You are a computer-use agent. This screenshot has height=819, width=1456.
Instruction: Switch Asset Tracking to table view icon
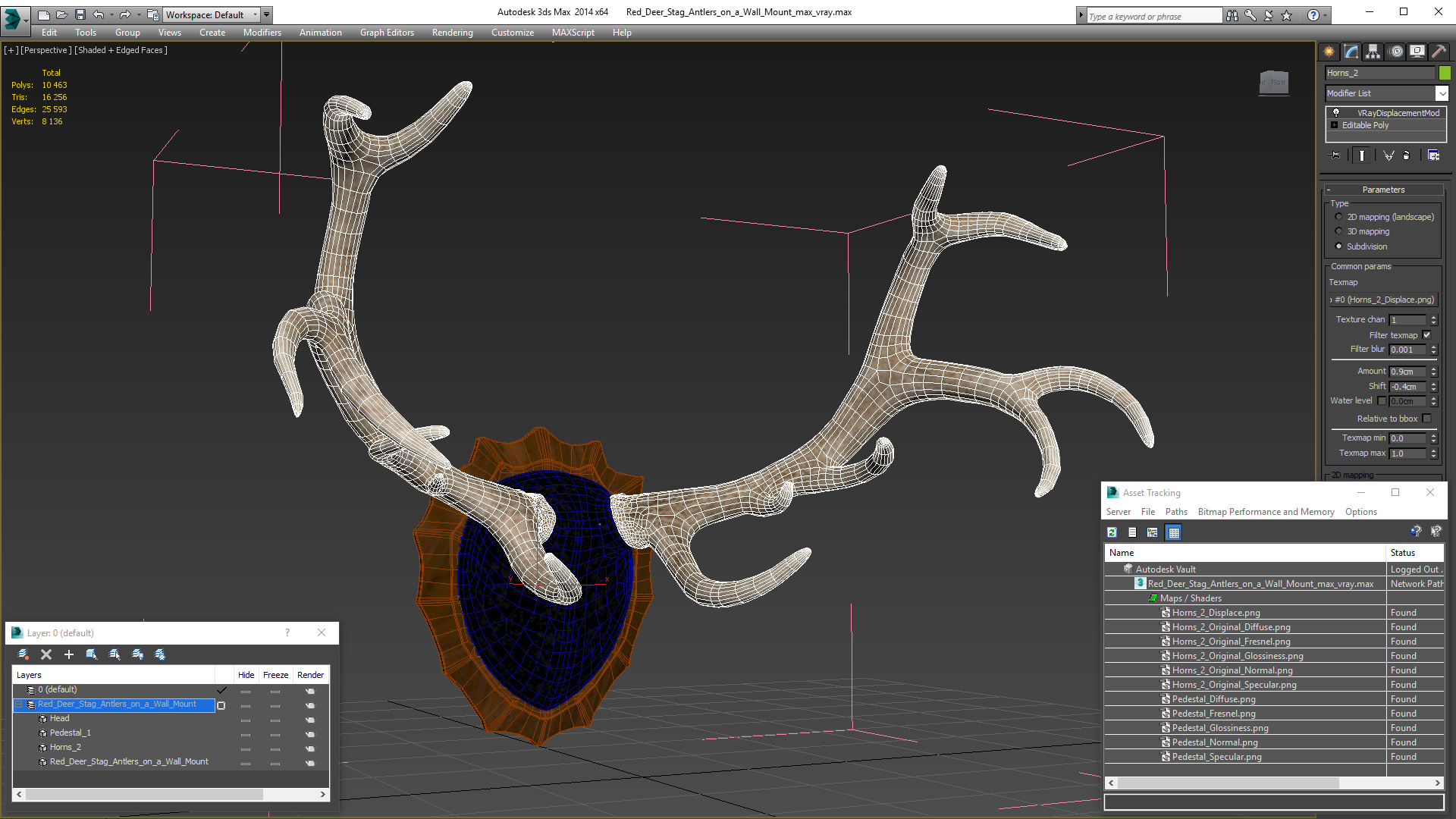coord(1174,532)
